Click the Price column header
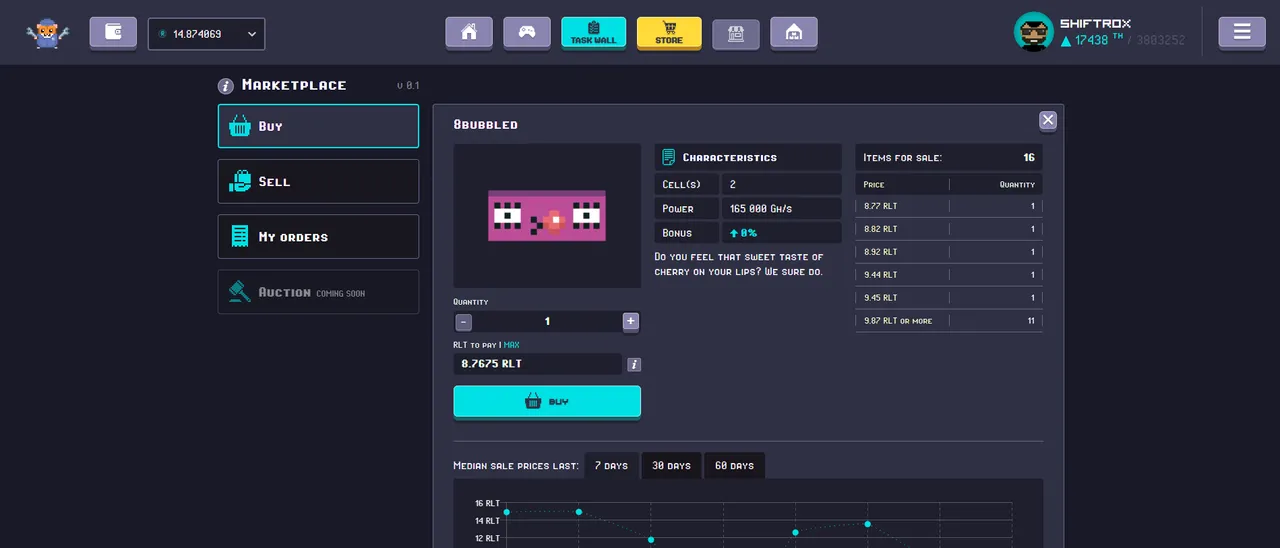The height and width of the screenshot is (548, 1280). (874, 184)
